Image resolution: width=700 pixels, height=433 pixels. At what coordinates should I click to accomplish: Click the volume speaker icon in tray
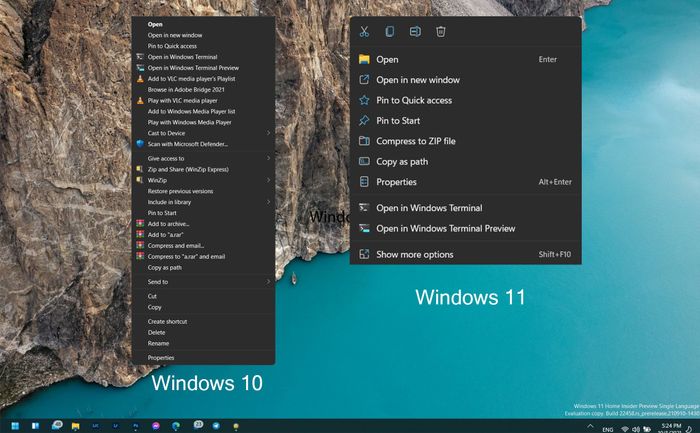coord(636,429)
